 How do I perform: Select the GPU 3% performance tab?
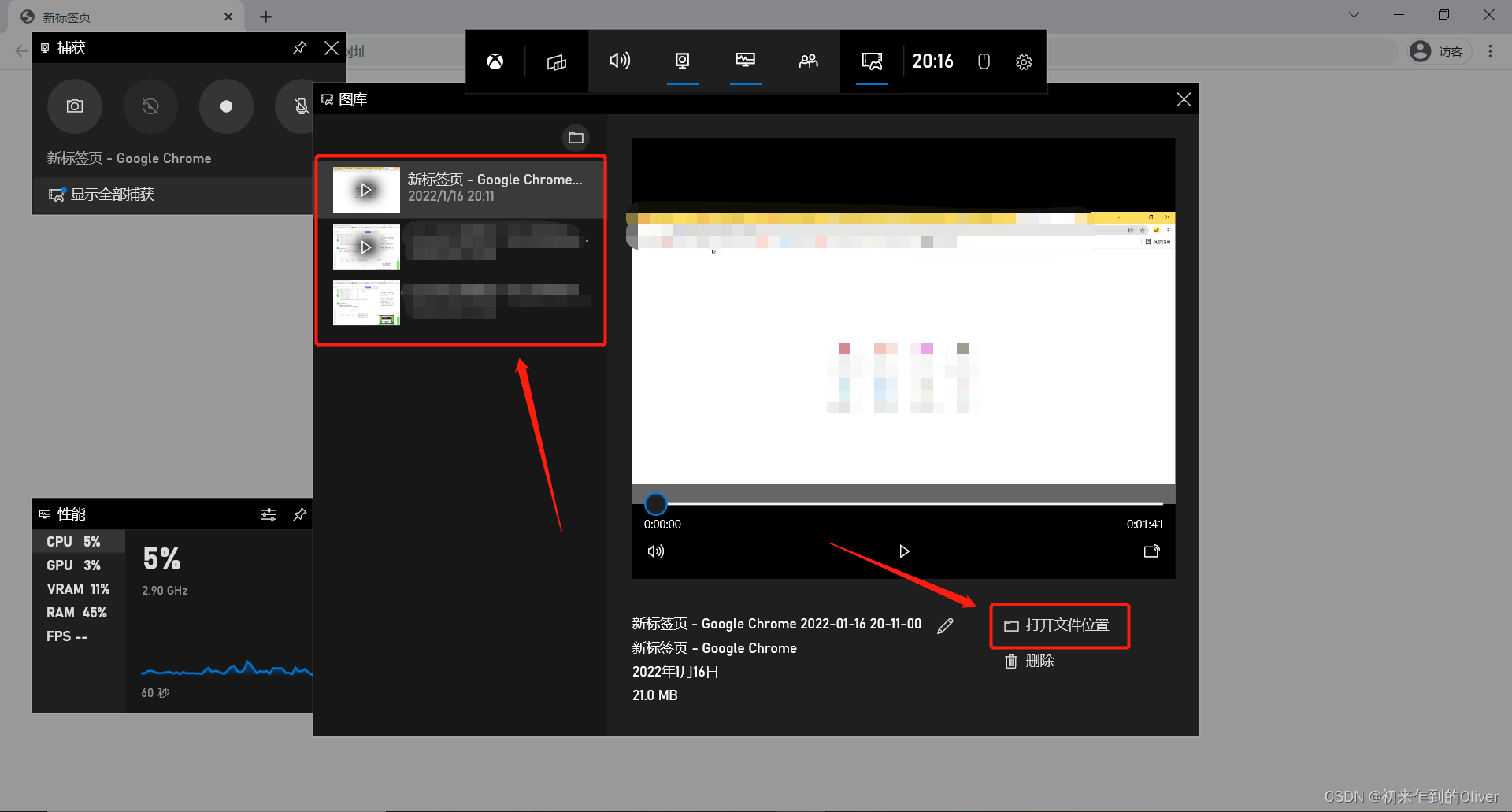click(78, 565)
